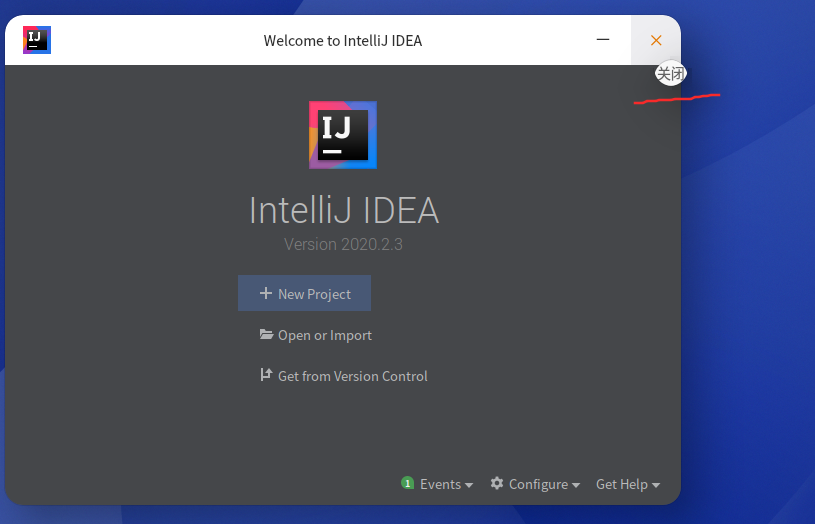Image resolution: width=815 pixels, height=524 pixels.
Task: Click the Version 2020.2.3 text
Action: tap(343, 244)
